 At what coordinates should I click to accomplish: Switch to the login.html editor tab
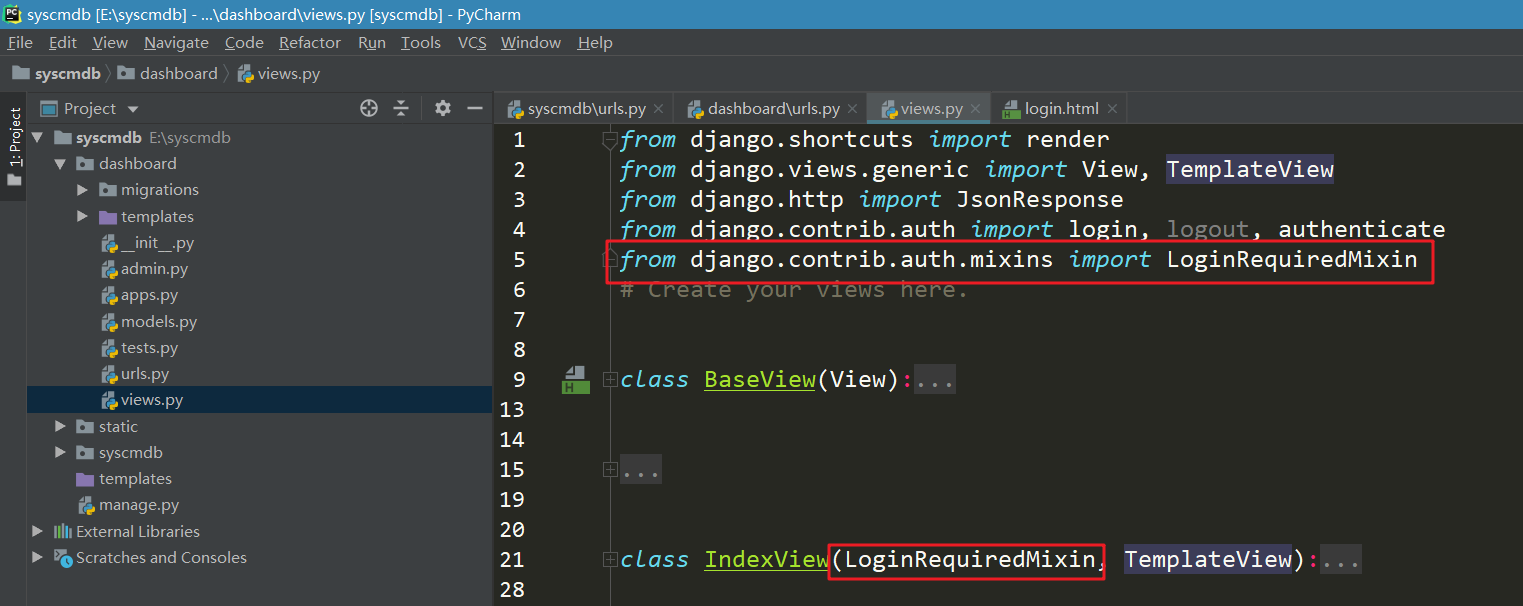[1061, 108]
